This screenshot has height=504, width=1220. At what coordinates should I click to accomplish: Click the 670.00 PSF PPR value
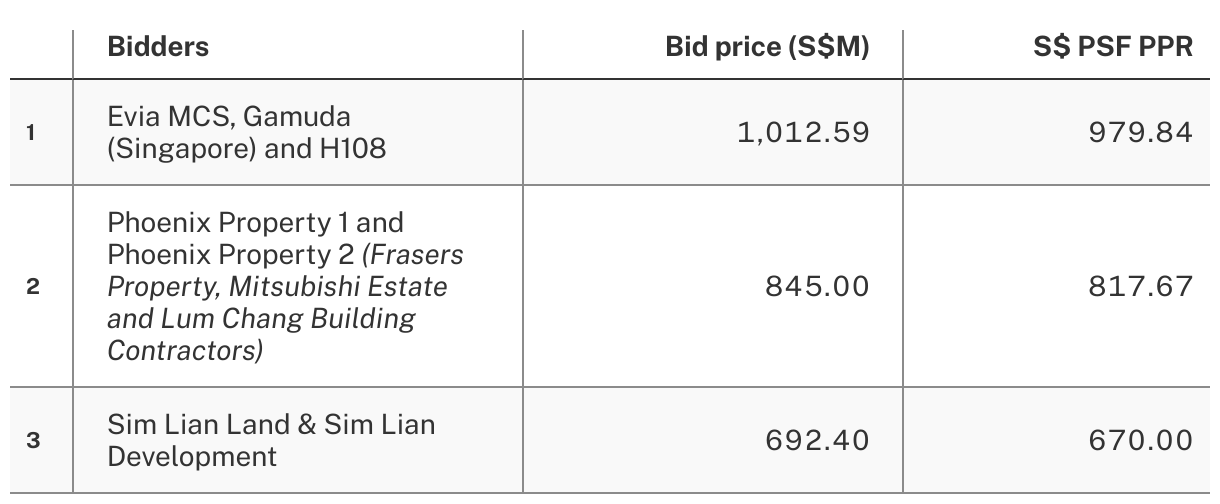pyautogui.click(x=1140, y=440)
